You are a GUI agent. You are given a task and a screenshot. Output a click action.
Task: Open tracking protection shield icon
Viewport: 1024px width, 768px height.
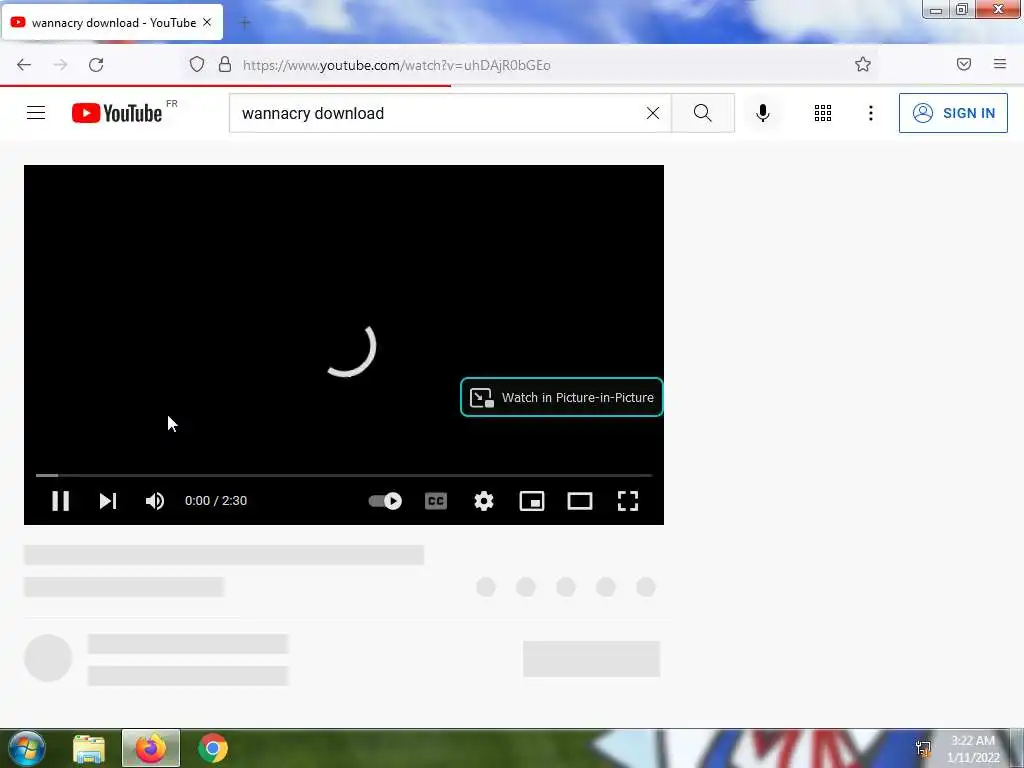point(197,64)
